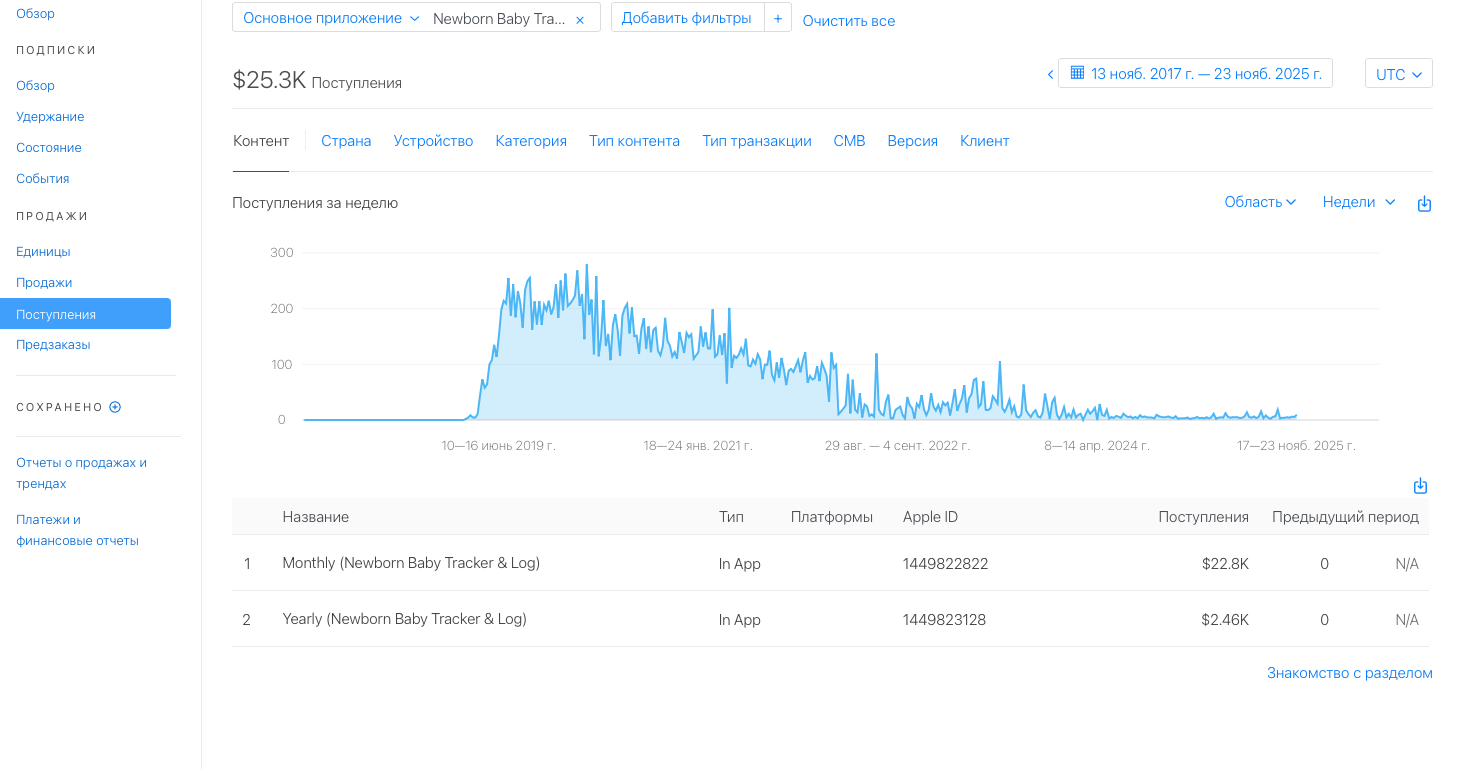Go to the previous date period arrow
Screen dimensions: 1468x769
(x=1050, y=74)
